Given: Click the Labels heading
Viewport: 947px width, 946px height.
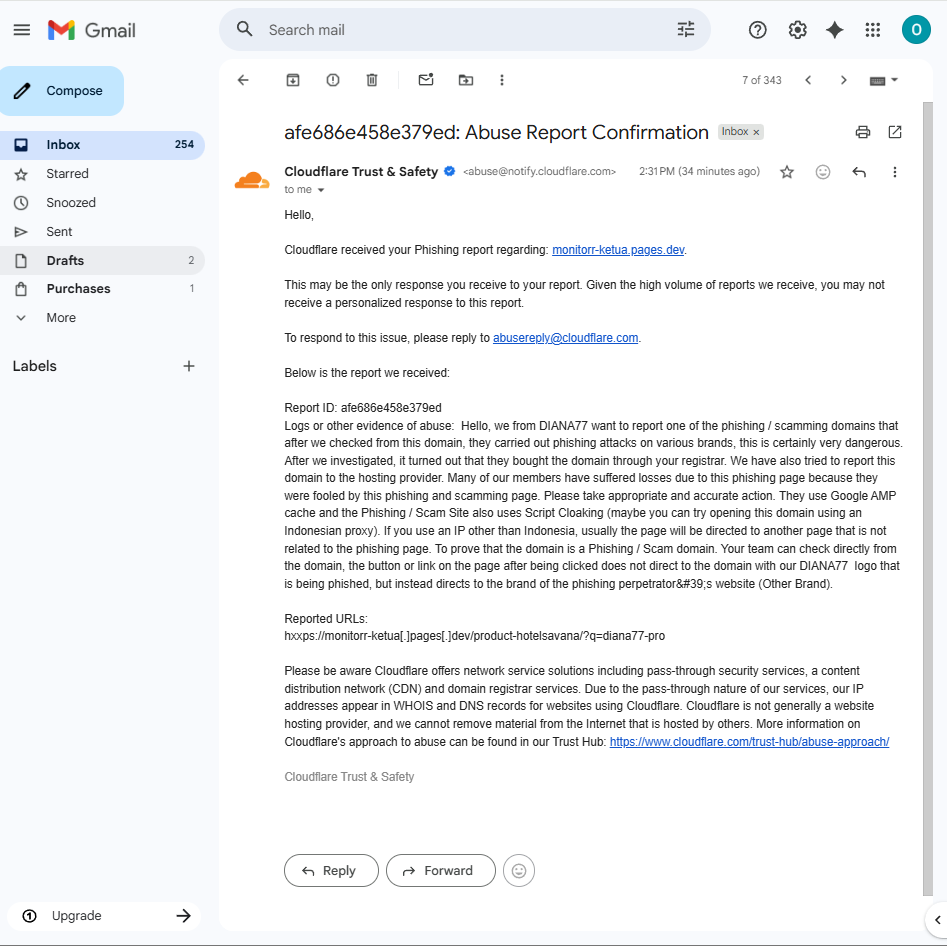Looking at the screenshot, I should (34, 366).
